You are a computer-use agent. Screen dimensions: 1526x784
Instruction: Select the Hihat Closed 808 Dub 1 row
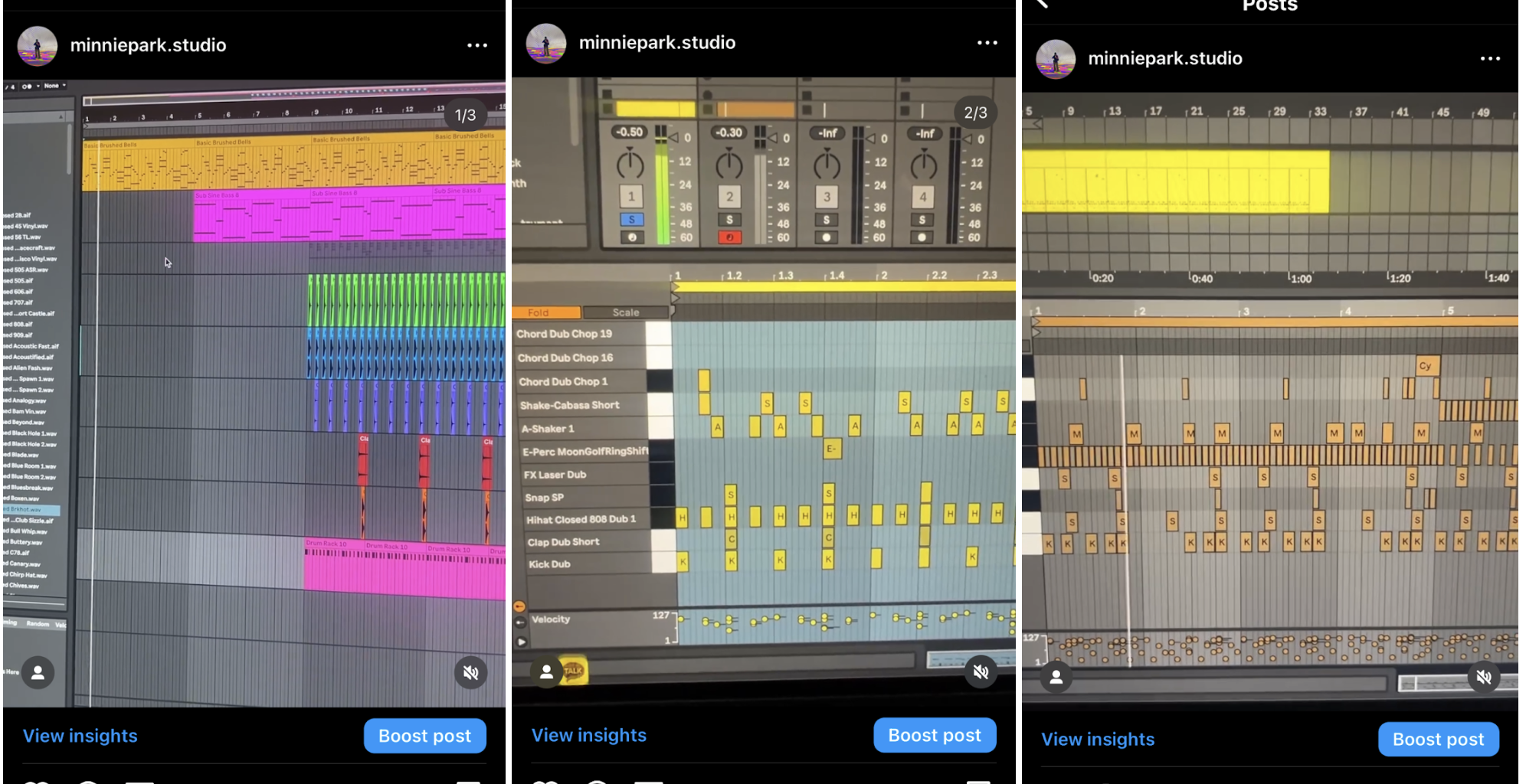click(x=585, y=520)
